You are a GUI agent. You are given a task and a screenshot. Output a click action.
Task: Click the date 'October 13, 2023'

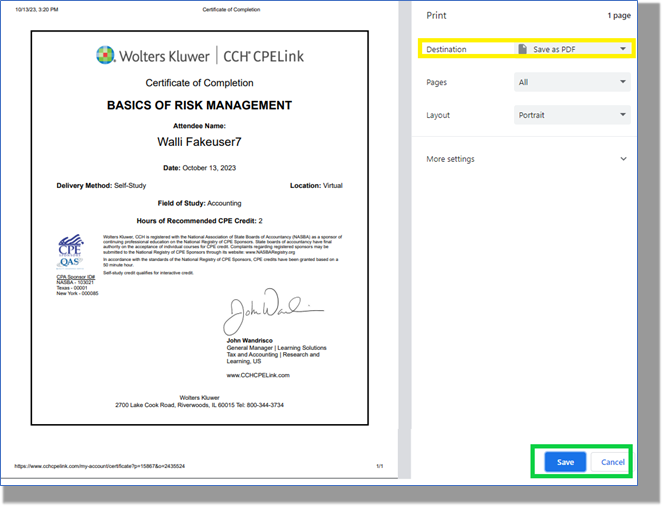[x=209, y=168]
